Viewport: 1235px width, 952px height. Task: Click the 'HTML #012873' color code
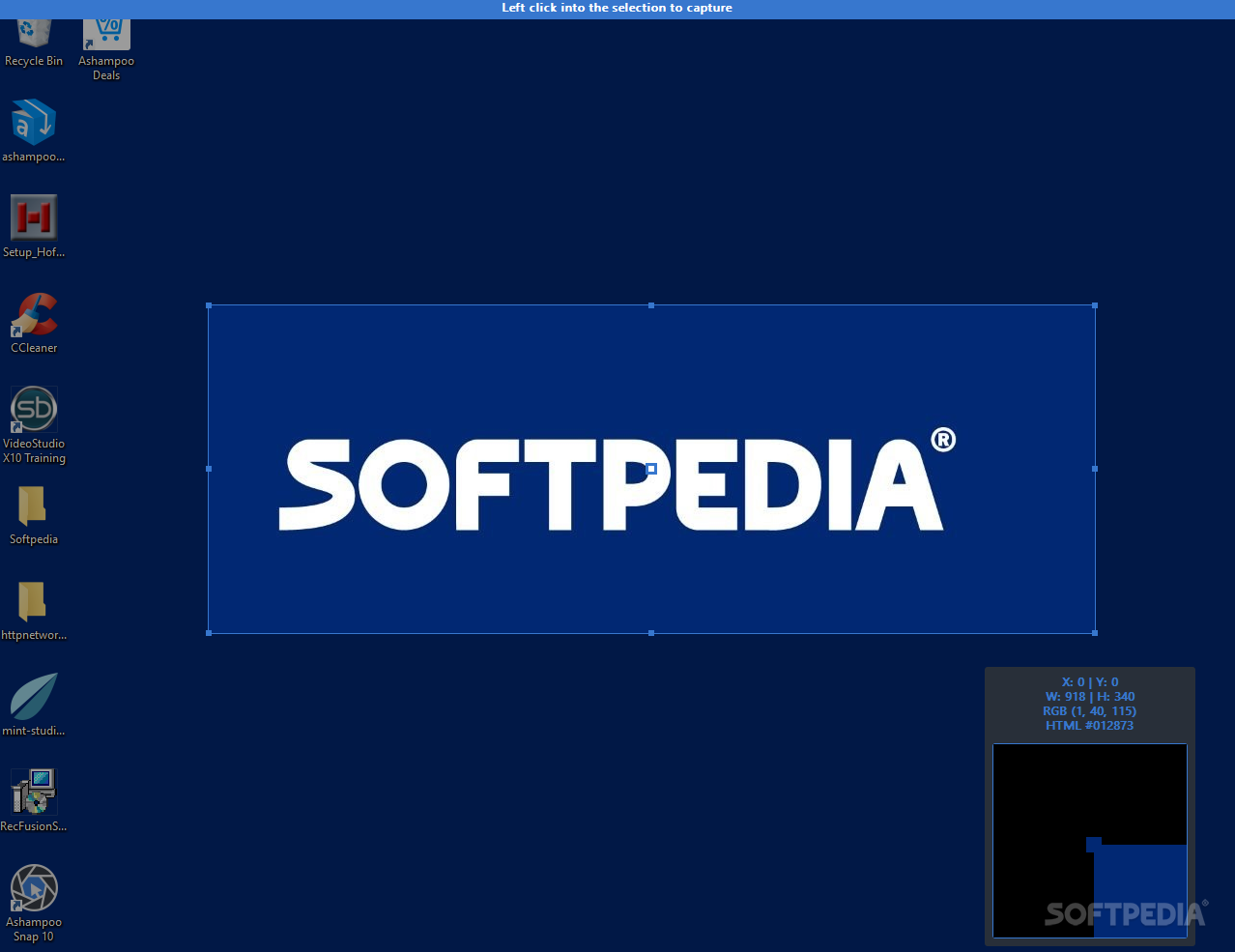click(1090, 726)
